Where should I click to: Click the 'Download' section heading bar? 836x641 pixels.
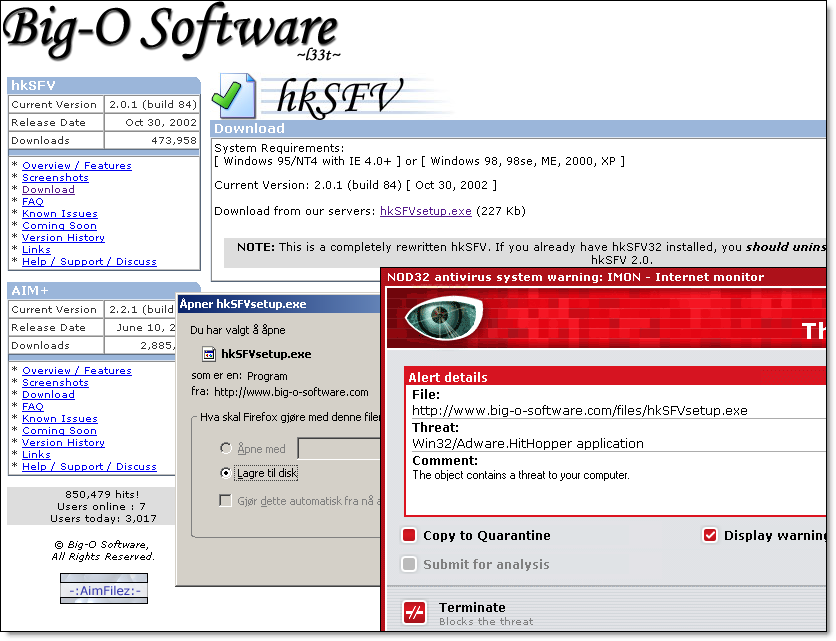coord(519,129)
